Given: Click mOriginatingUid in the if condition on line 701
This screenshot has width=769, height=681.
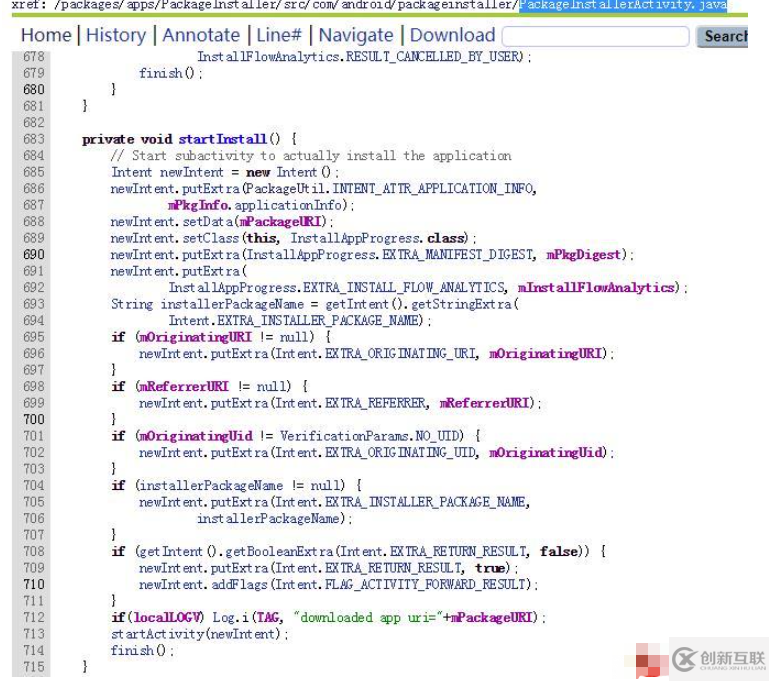Looking at the screenshot, I should (x=196, y=436).
